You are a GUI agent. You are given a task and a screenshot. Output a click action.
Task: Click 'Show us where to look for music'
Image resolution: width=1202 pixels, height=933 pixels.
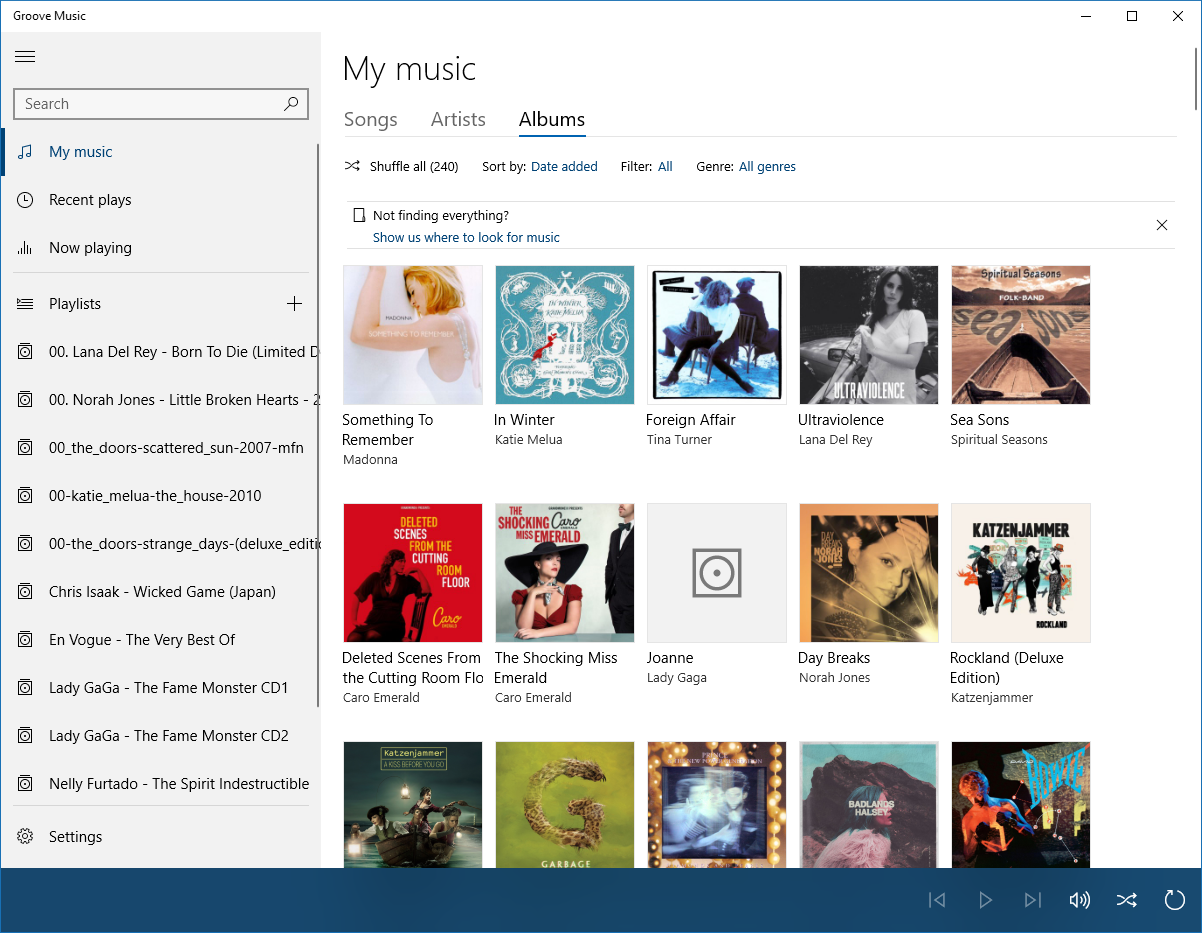coord(466,238)
